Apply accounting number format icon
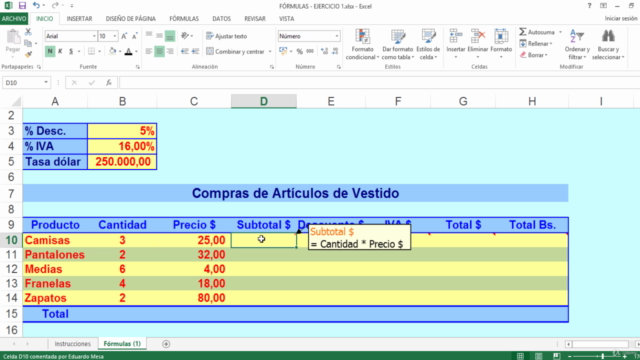 coord(282,51)
